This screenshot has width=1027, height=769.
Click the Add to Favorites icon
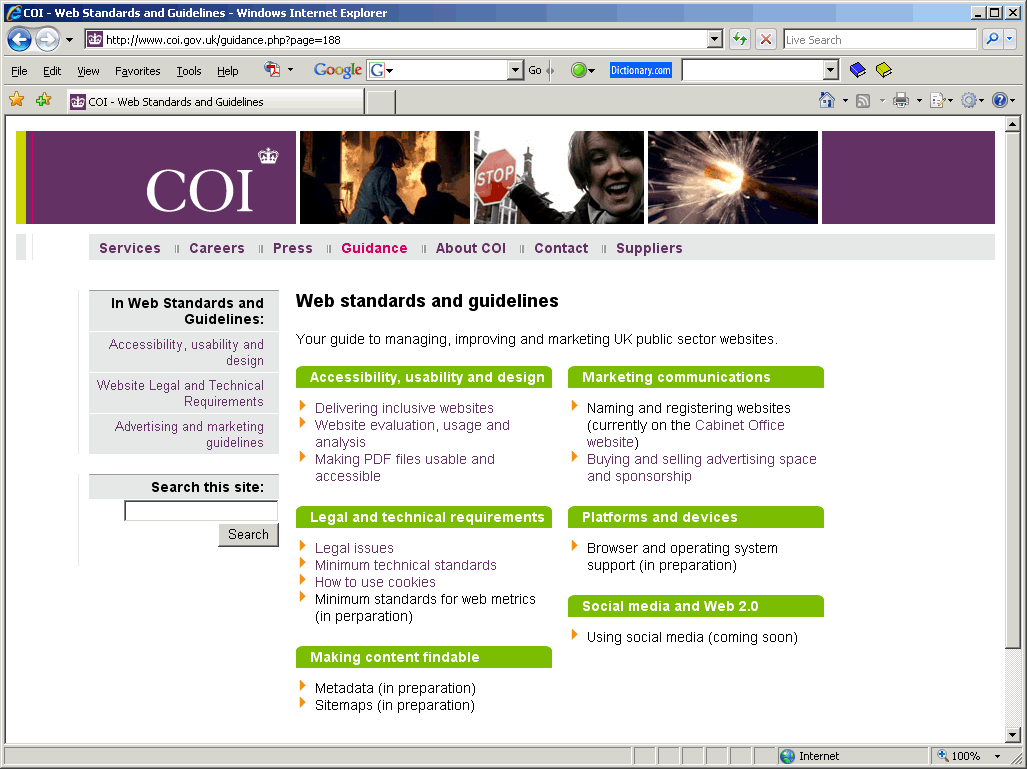click(44, 100)
